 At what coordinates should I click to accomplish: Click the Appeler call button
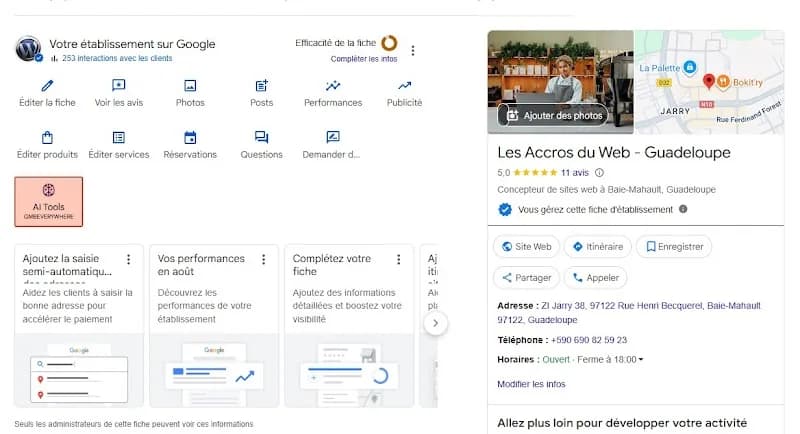click(595, 278)
